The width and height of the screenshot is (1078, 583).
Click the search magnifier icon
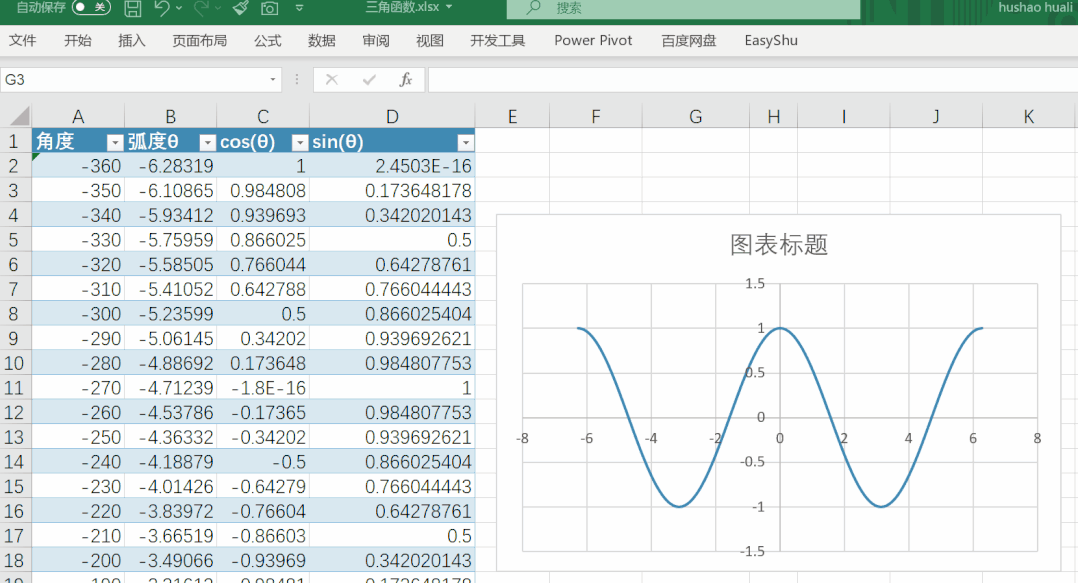coord(534,8)
